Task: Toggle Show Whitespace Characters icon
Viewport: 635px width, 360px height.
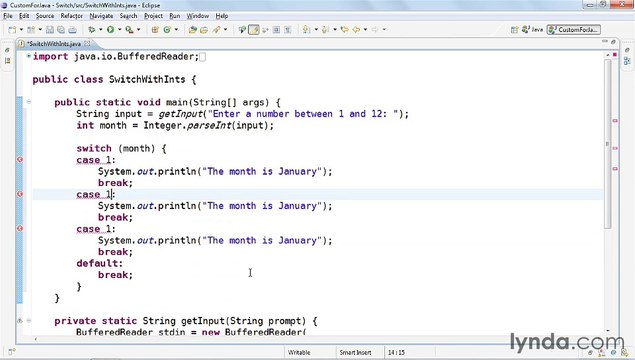Action: click(288, 30)
